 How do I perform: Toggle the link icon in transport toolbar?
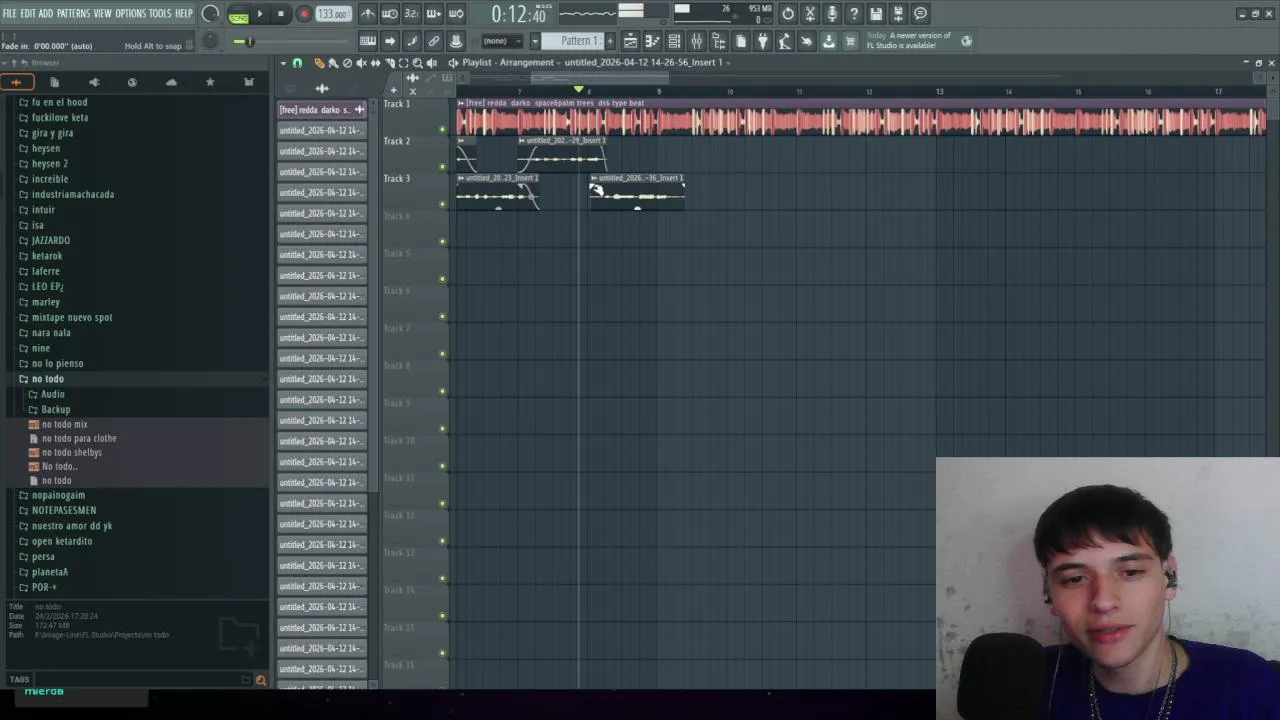click(434, 41)
